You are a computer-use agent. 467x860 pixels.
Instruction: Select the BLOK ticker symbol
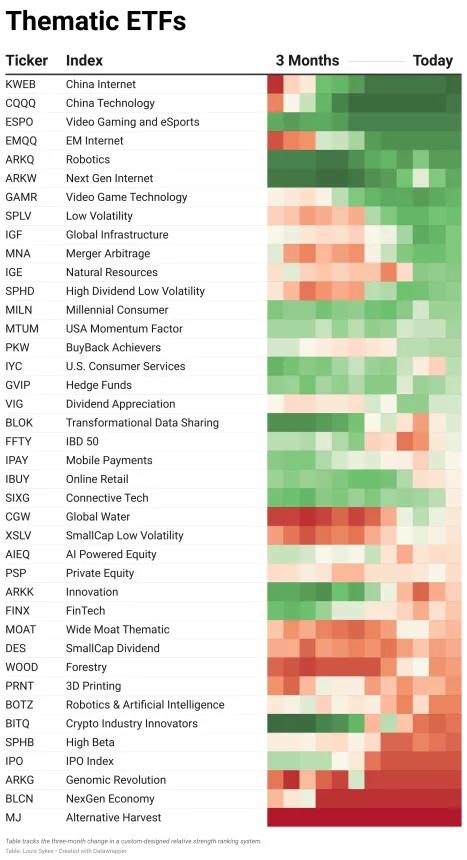point(19,422)
